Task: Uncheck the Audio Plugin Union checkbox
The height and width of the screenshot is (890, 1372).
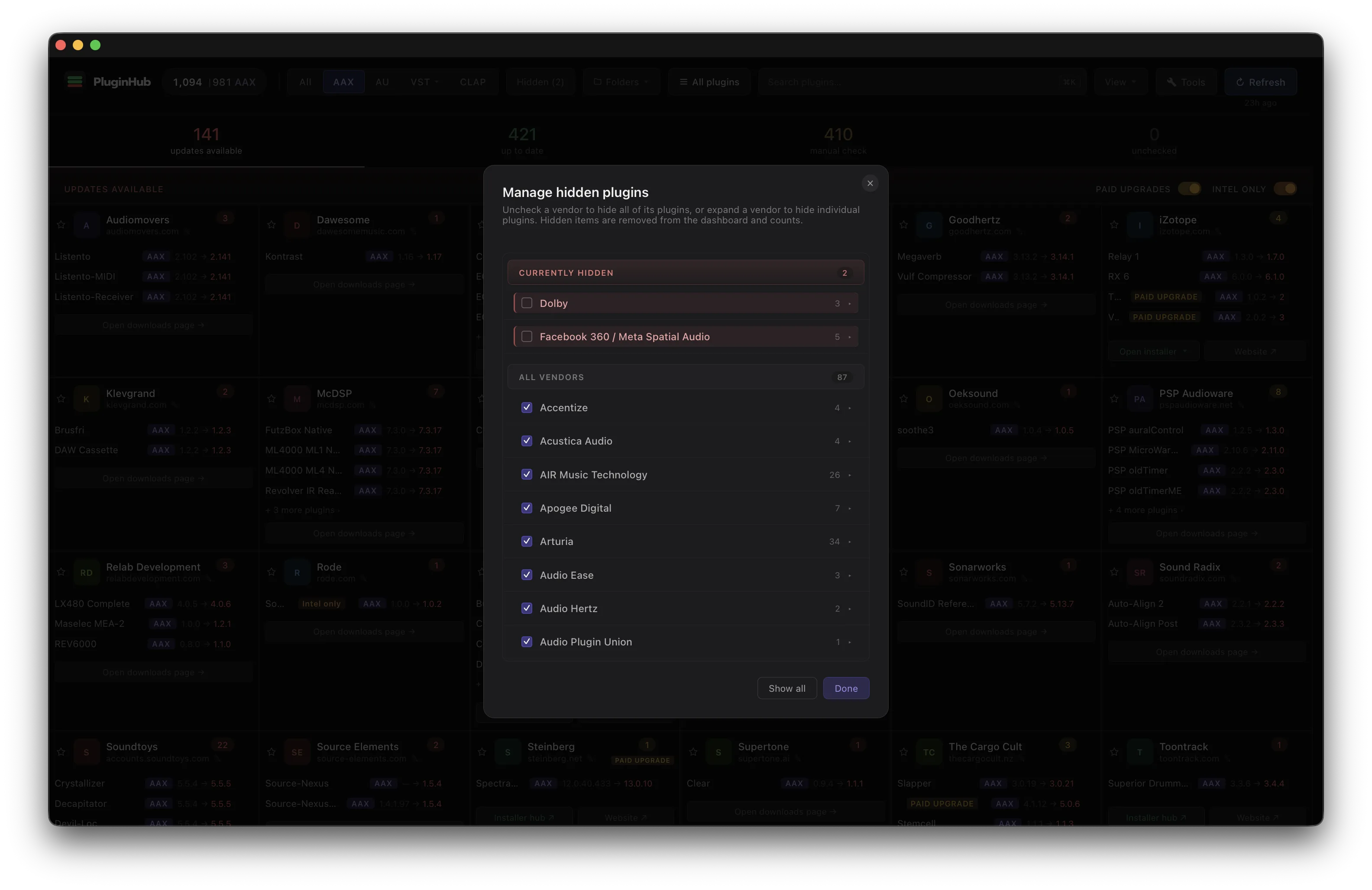Action: 526,642
